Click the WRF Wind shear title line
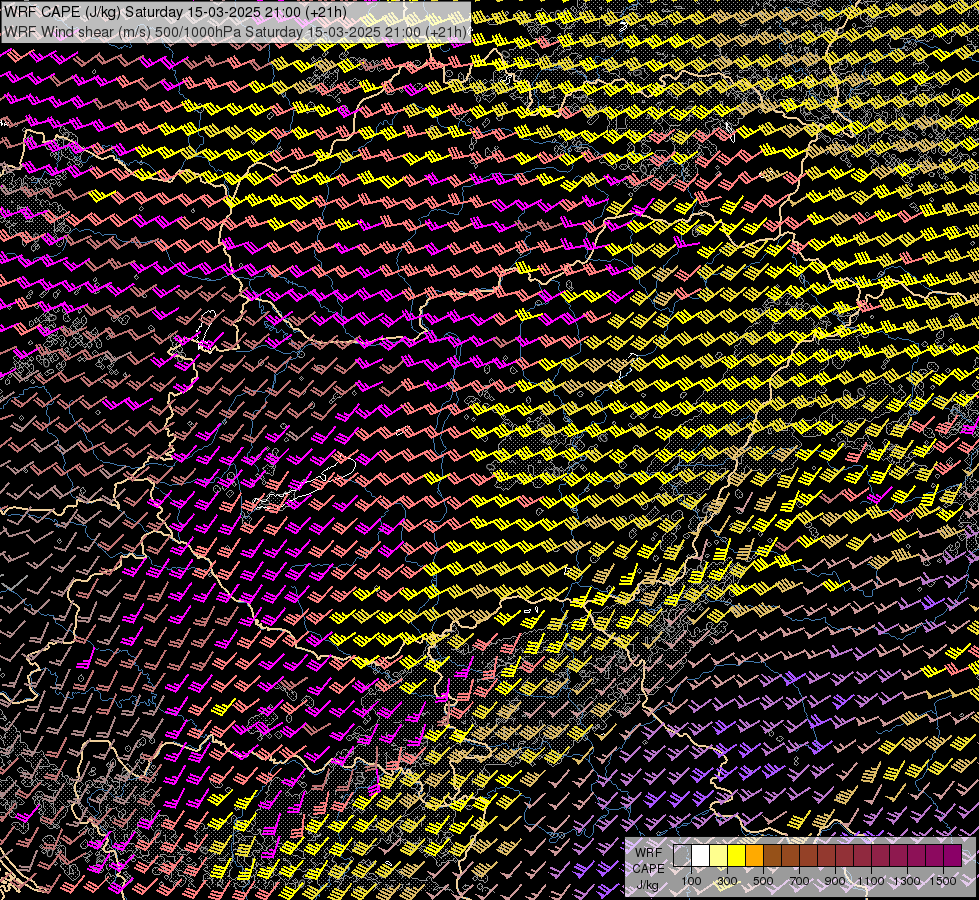The image size is (979, 900). pos(235,32)
